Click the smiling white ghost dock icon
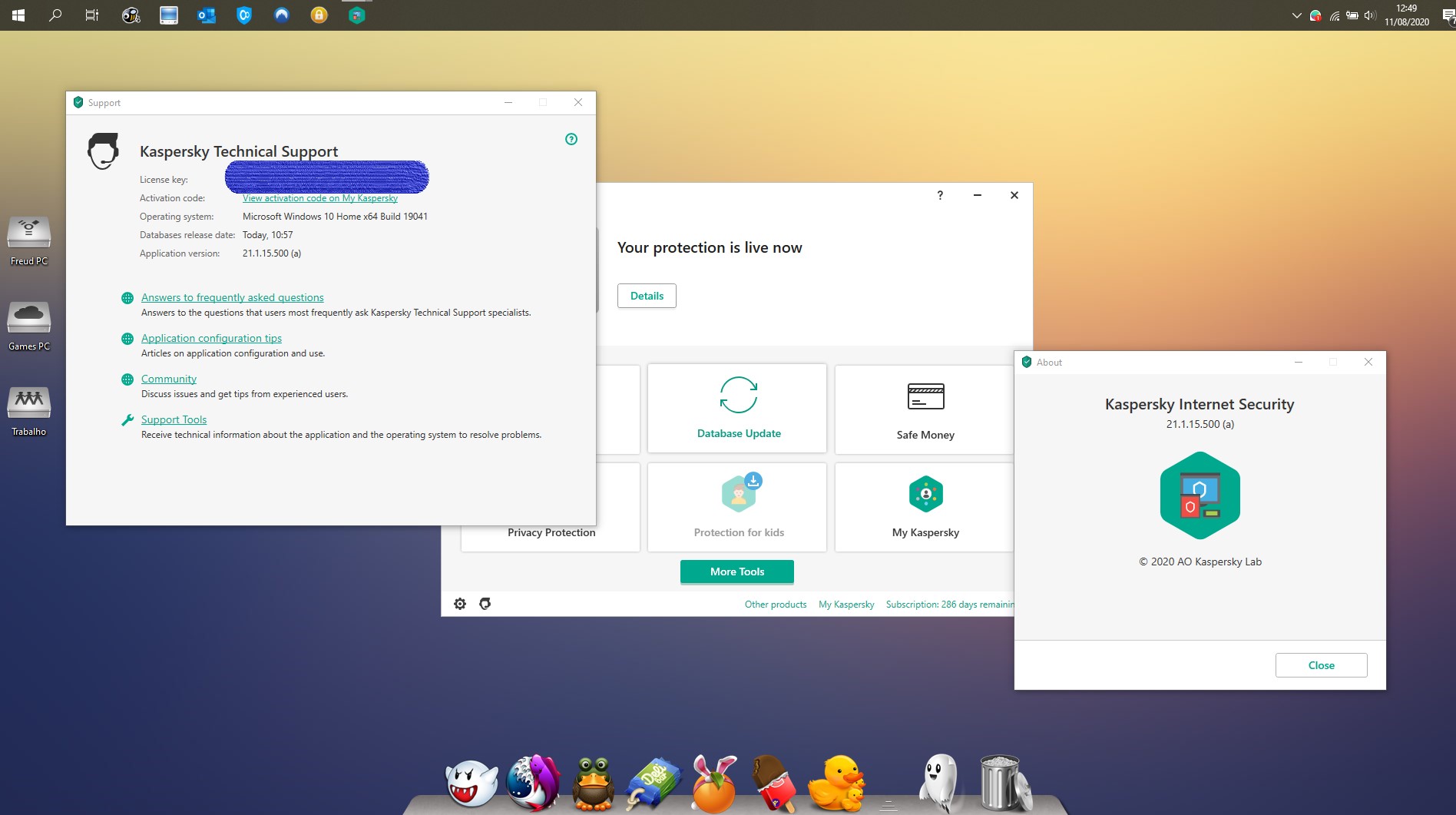 938,782
